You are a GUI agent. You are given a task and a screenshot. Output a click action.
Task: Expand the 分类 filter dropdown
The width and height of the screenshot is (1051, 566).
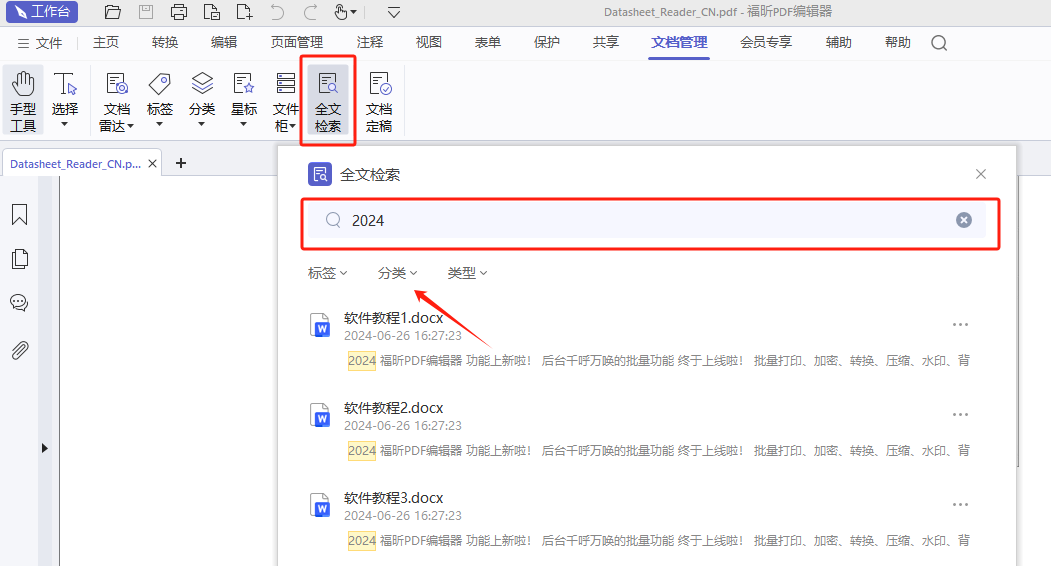[397, 273]
